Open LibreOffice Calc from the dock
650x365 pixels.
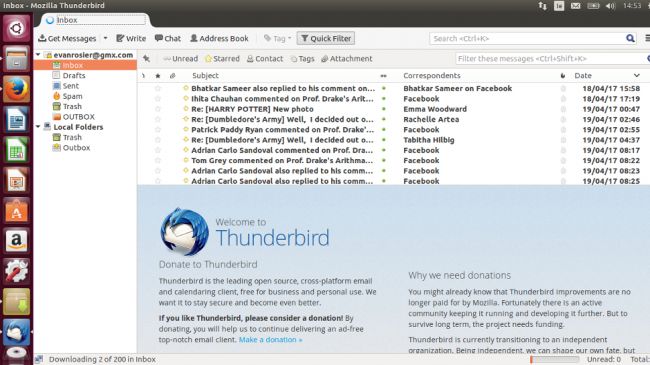tap(16, 150)
